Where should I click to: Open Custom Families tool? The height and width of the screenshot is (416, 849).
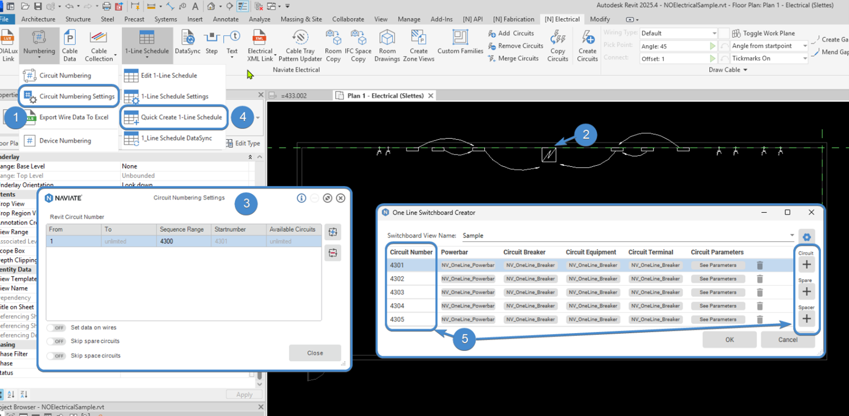(x=460, y=42)
